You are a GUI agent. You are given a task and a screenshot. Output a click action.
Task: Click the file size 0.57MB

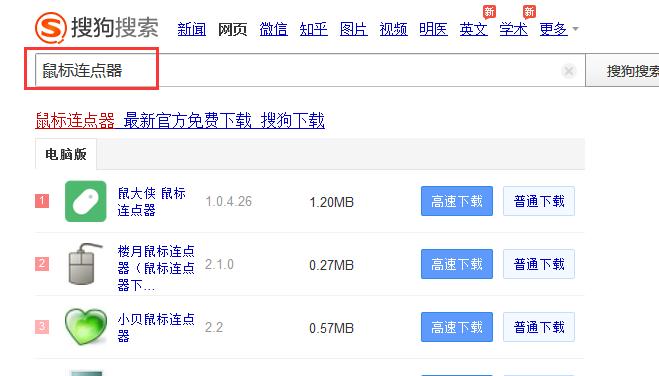tap(332, 328)
